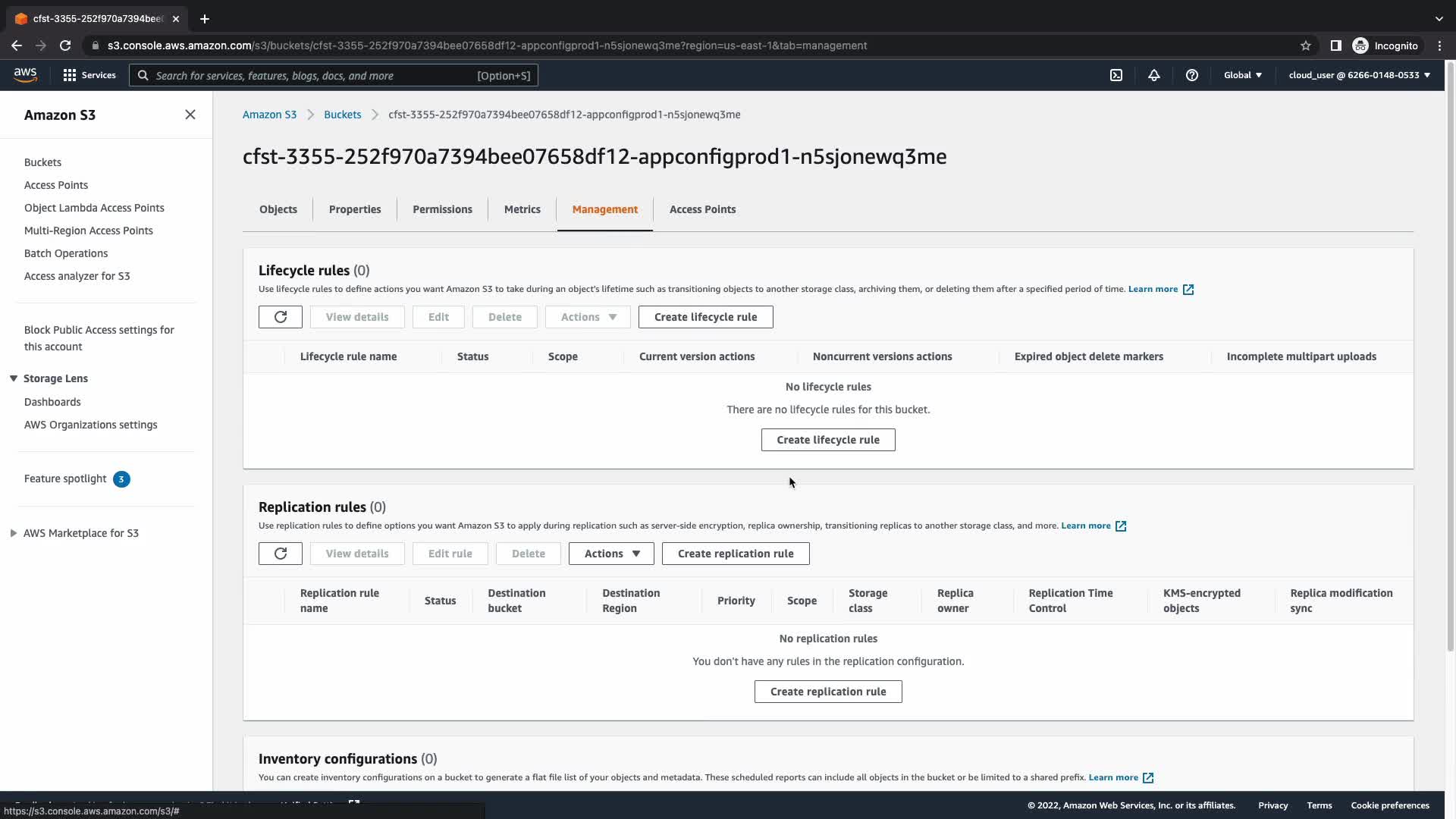Click Create replication rule button in toolbar

tap(735, 554)
